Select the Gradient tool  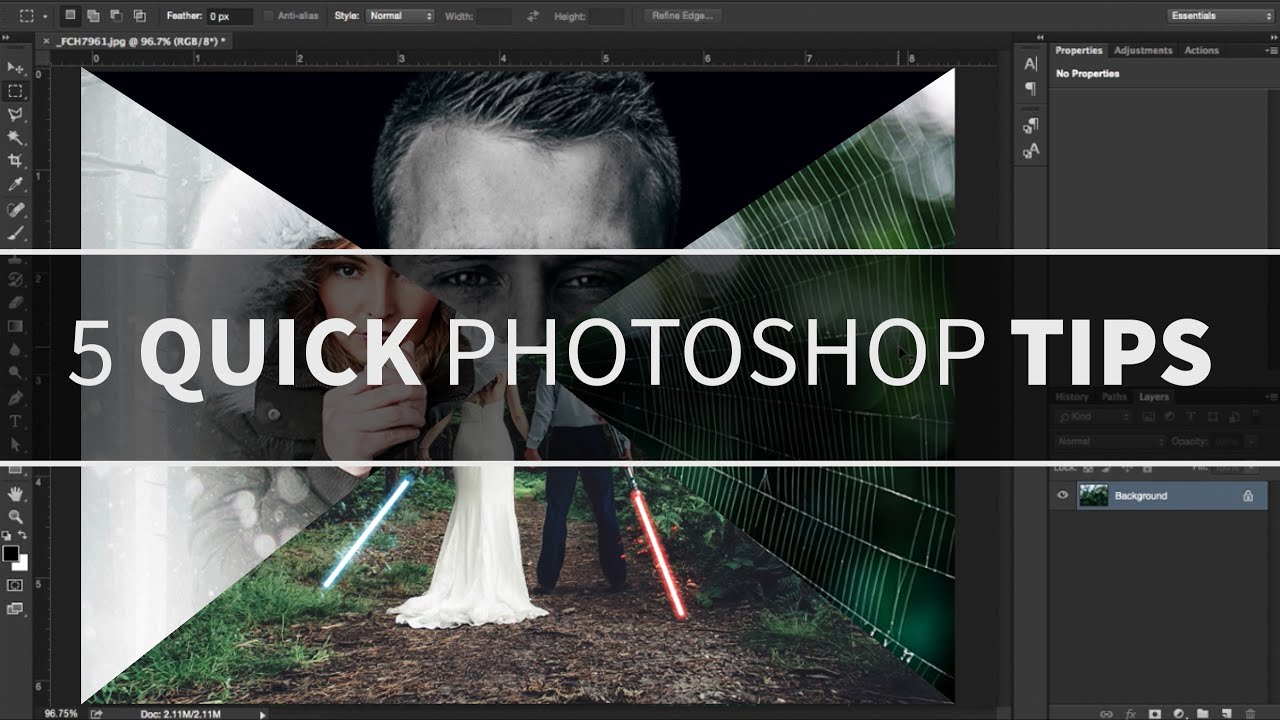pos(15,326)
